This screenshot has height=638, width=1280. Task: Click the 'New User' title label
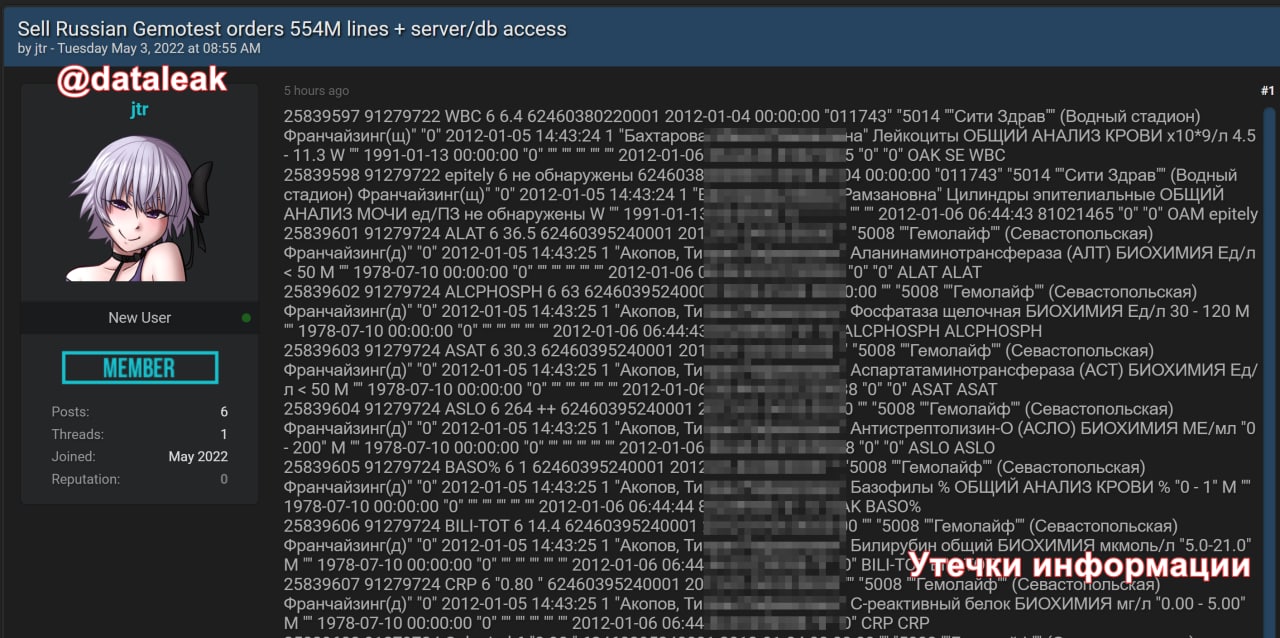[139, 318]
